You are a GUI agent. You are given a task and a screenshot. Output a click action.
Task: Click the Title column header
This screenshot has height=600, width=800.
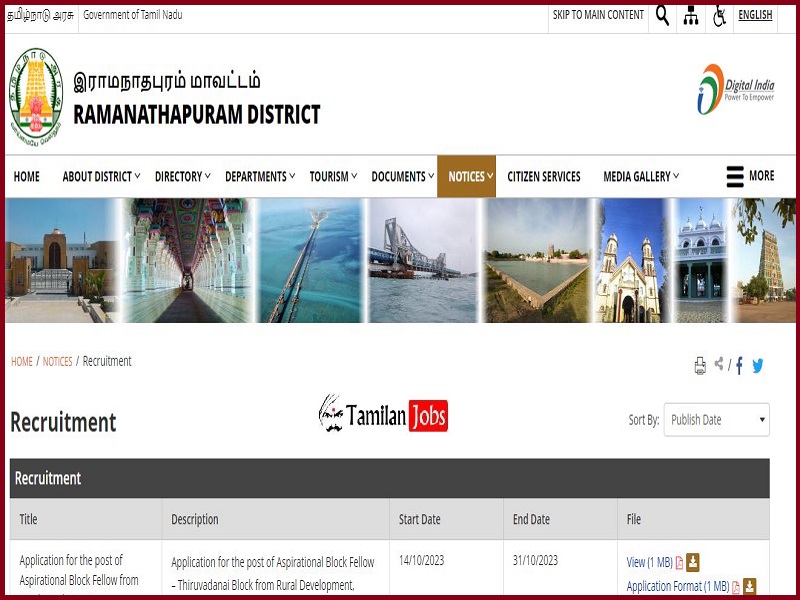28,519
